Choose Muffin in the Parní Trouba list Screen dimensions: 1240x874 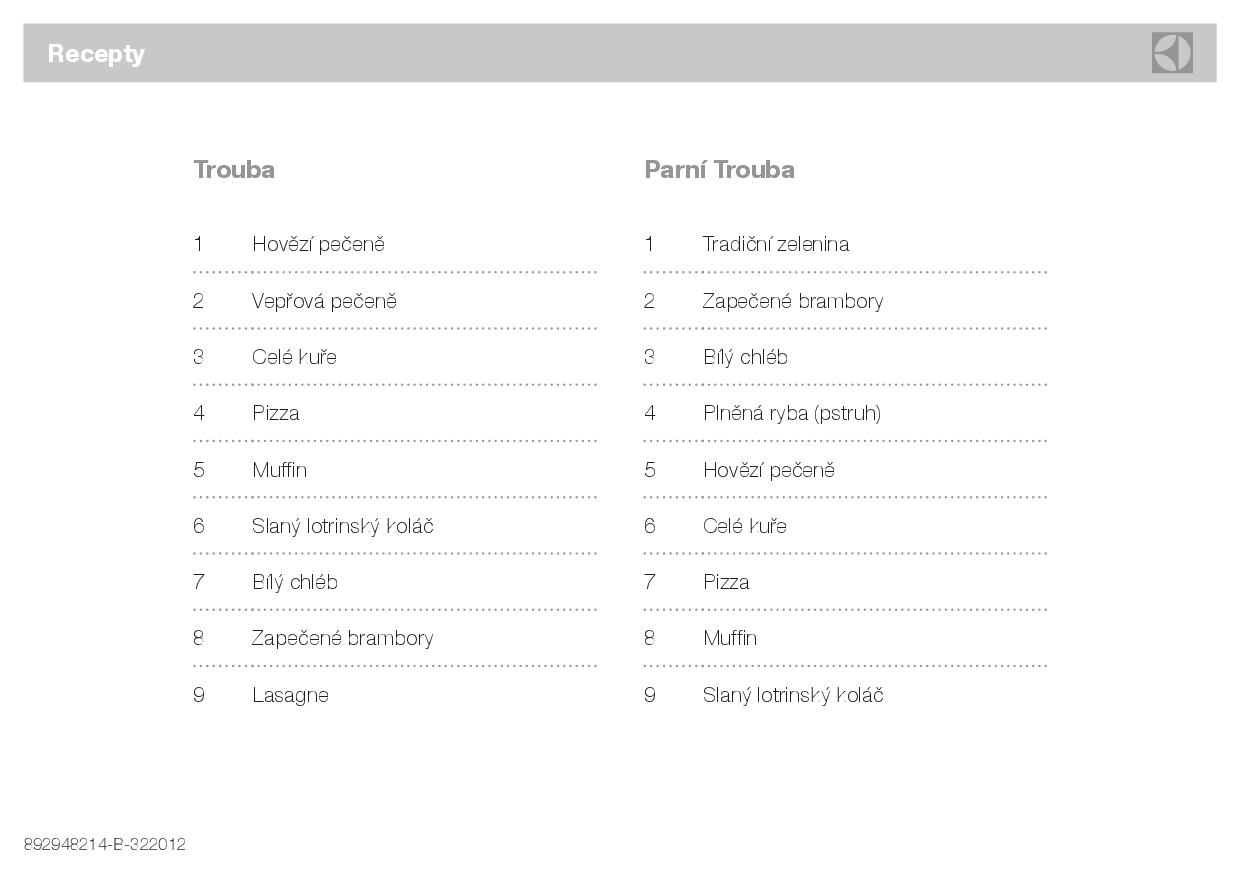pyautogui.click(x=730, y=638)
